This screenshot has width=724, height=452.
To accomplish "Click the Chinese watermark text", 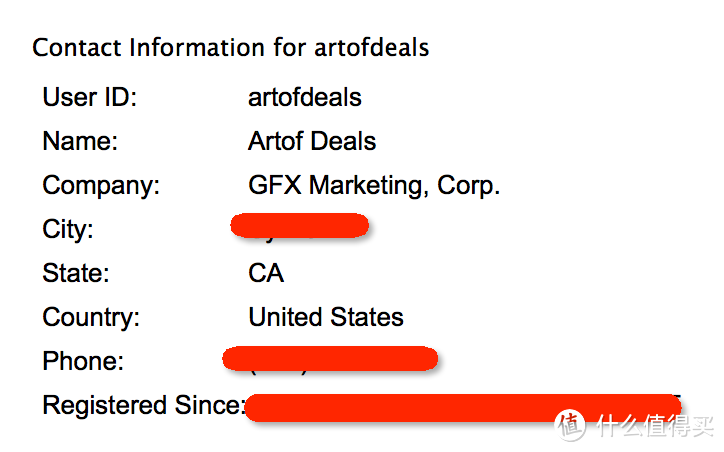I will coord(655,425).
